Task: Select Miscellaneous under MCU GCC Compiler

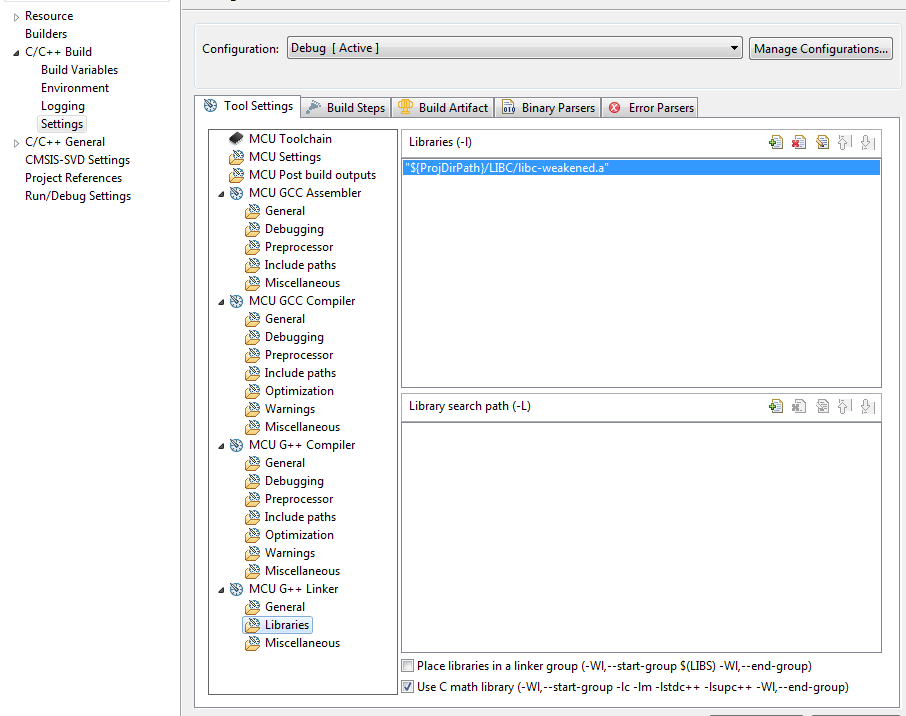Action: click(302, 426)
